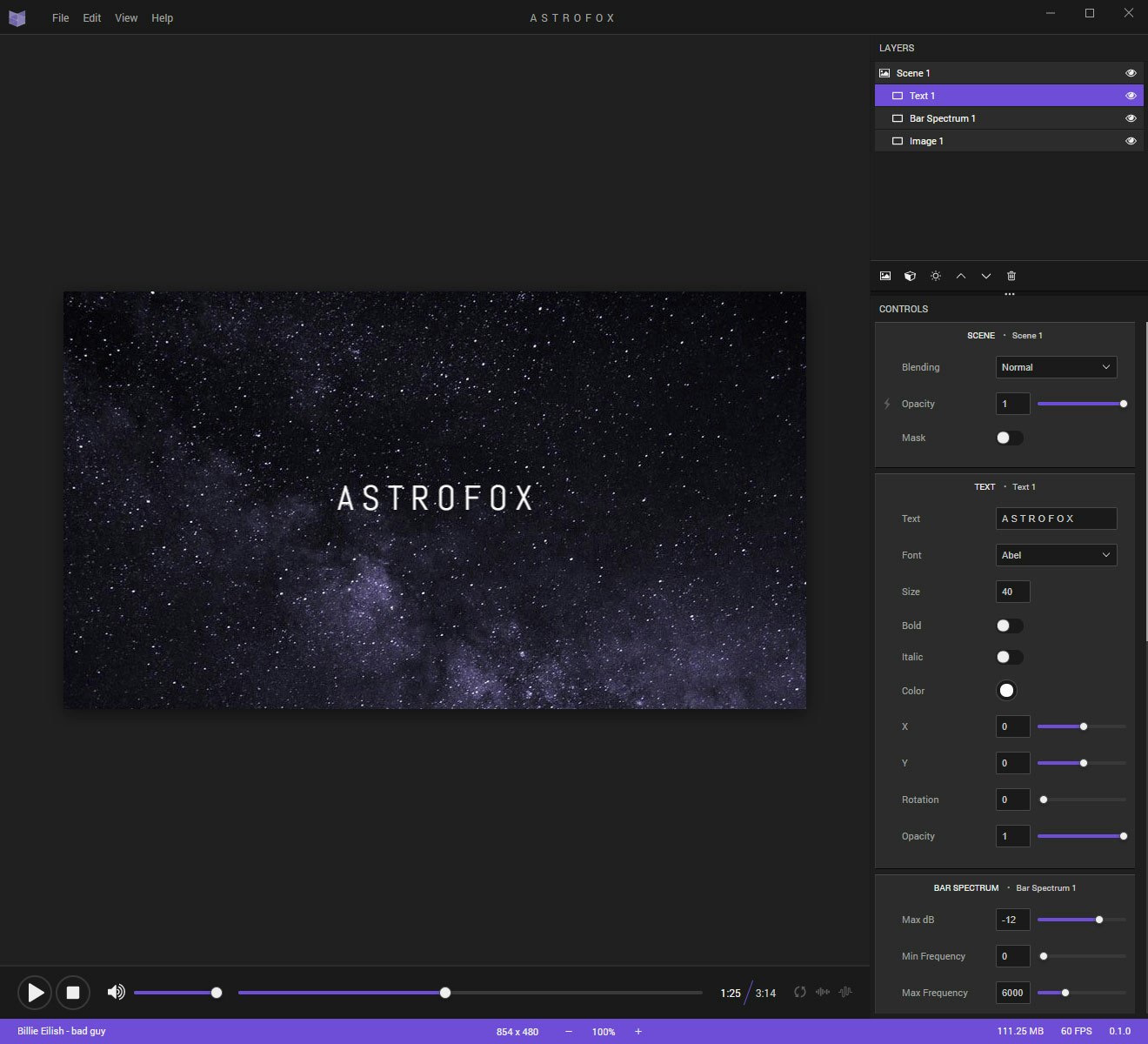Image resolution: width=1148 pixels, height=1044 pixels.
Task: Open the View menu
Action: coord(125,17)
